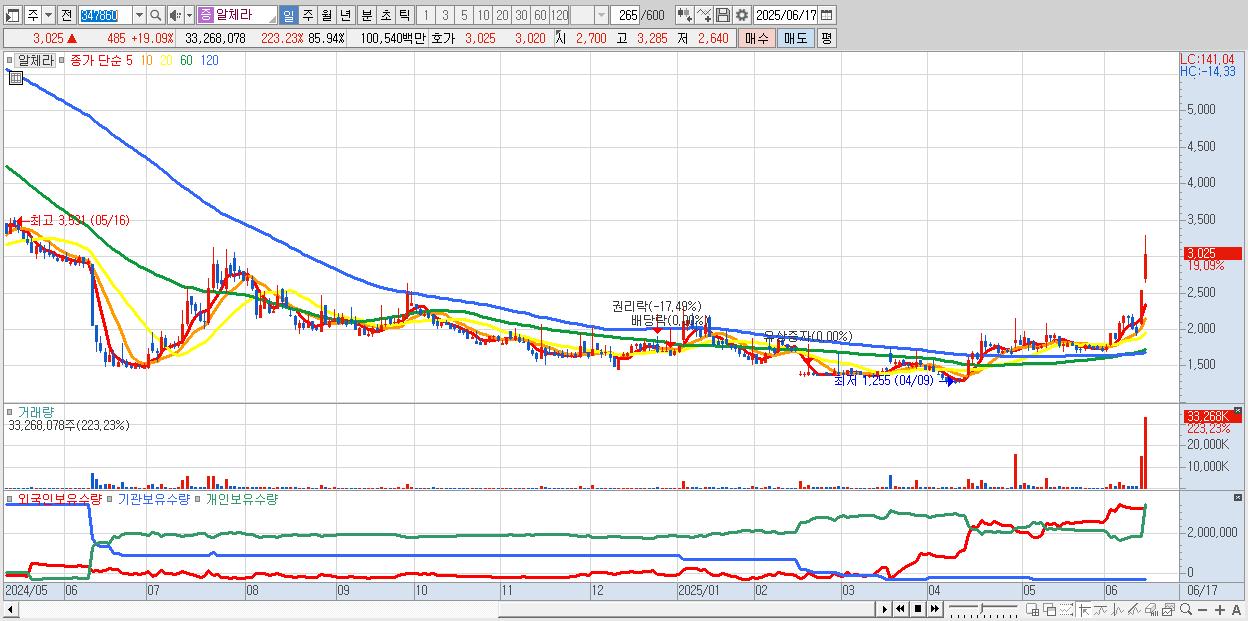Click the 거래량 volume panel label
This screenshot has height=621, width=1248.
(x=36, y=412)
